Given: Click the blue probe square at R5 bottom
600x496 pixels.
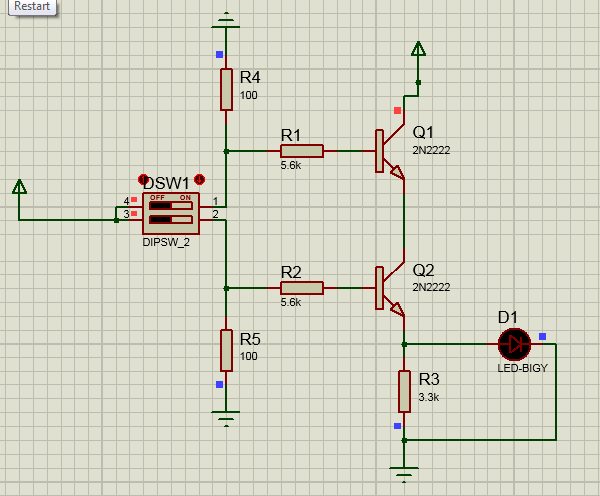Looking at the screenshot, I should (x=219, y=384).
